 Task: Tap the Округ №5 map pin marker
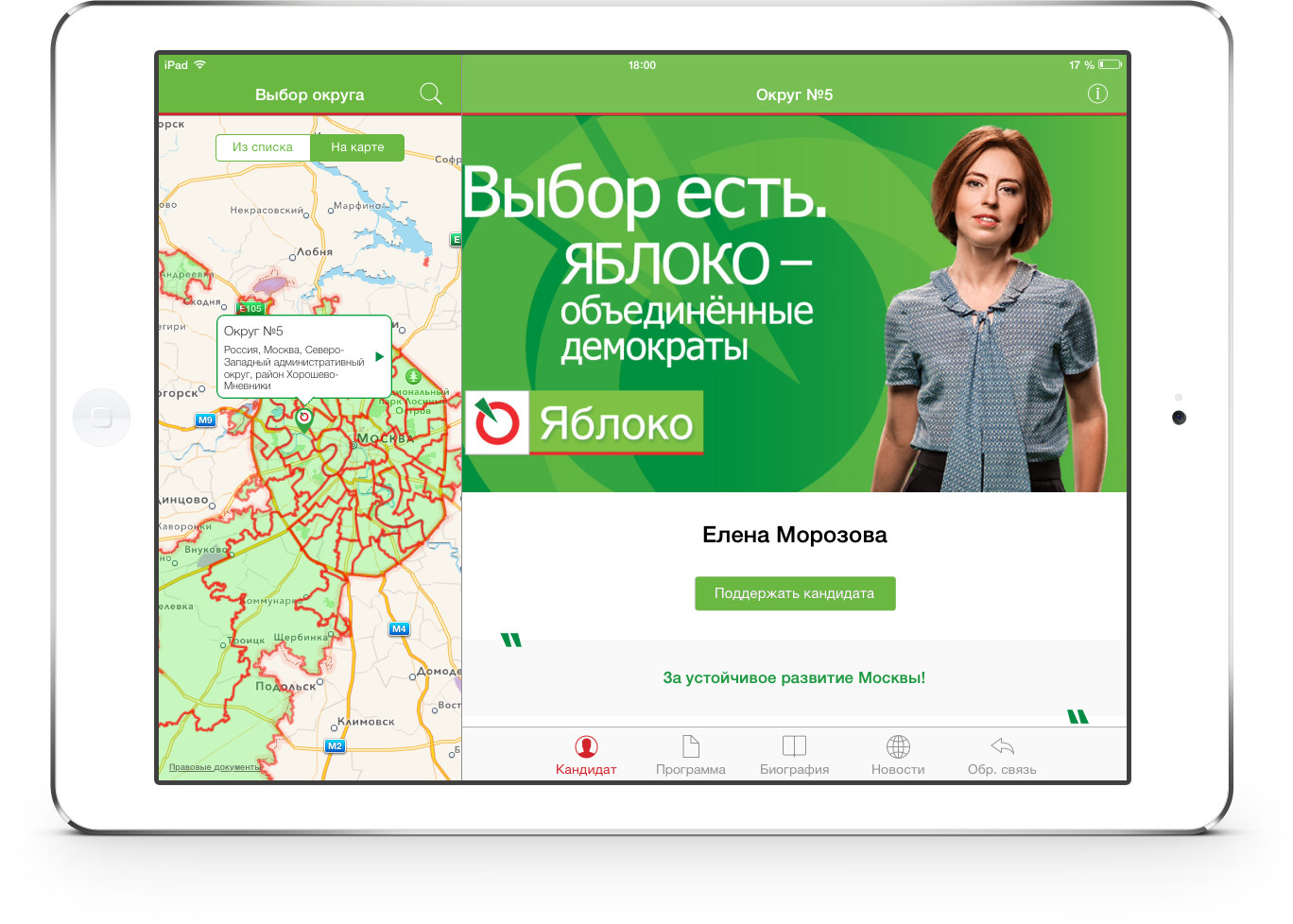tap(304, 419)
